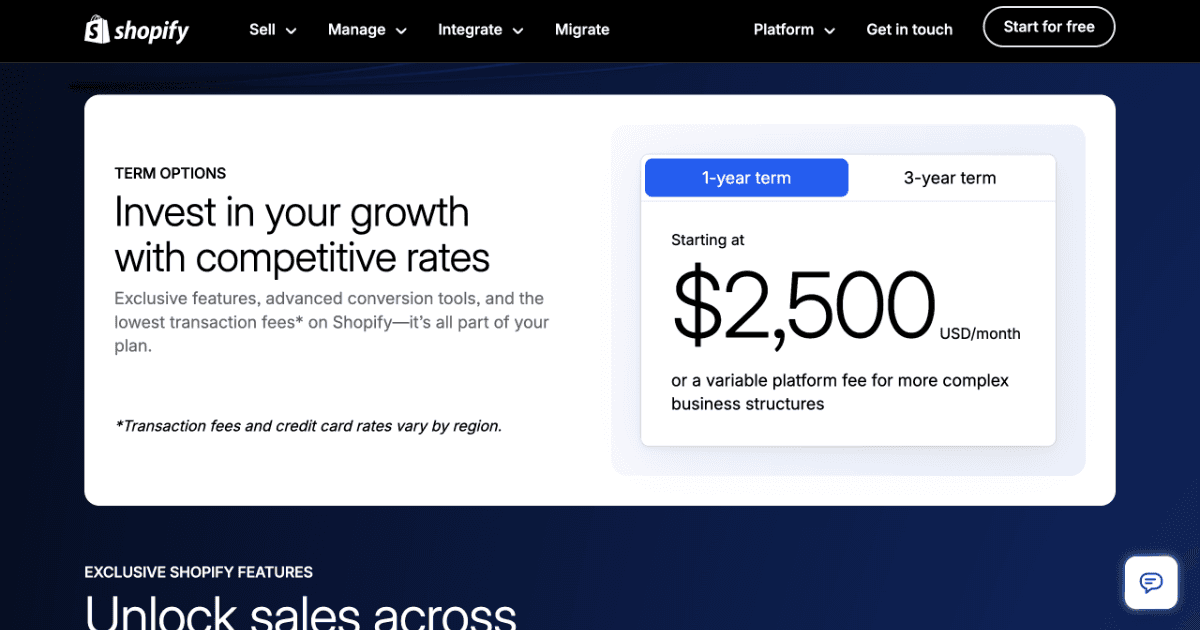Click the USD/month label
Viewport: 1200px width, 630px height.
coord(980,334)
